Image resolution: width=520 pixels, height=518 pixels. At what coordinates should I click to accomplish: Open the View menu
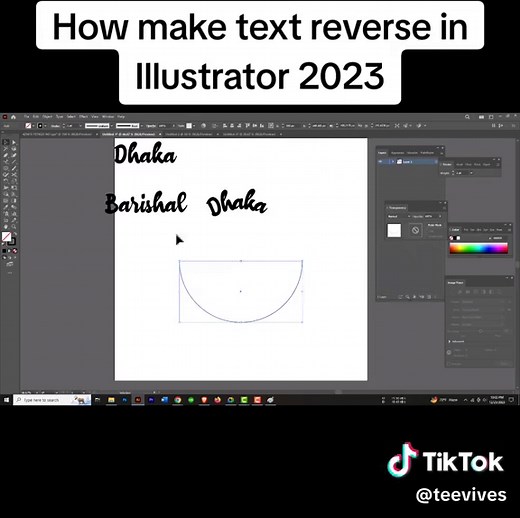tap(95, 117)
